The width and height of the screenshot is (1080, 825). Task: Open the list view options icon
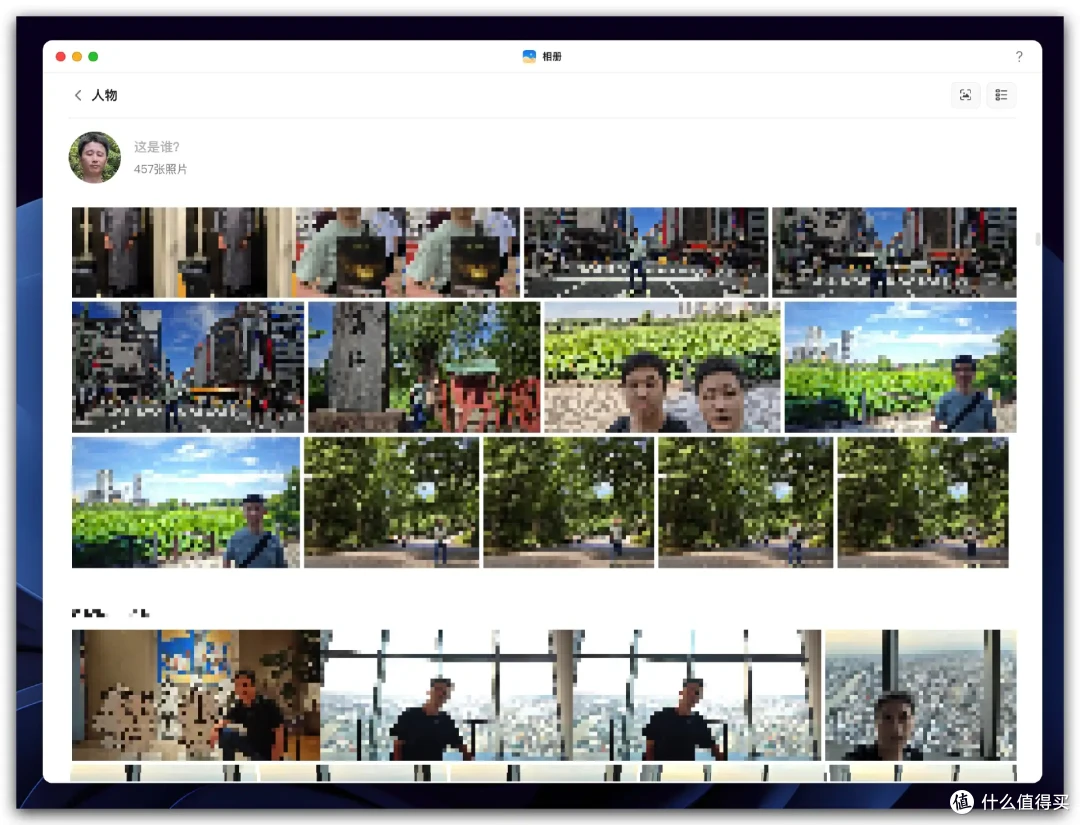tap(1001, 95)
